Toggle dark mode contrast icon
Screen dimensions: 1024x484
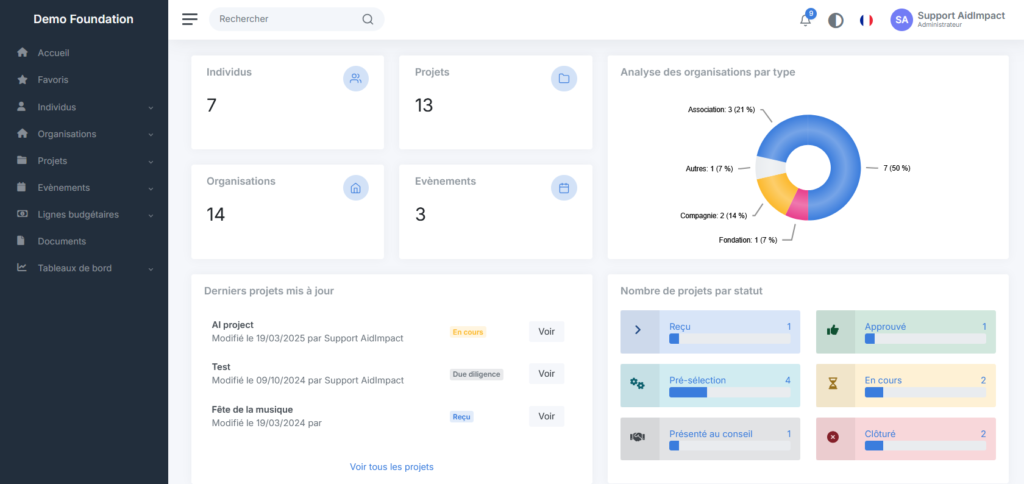836,20
